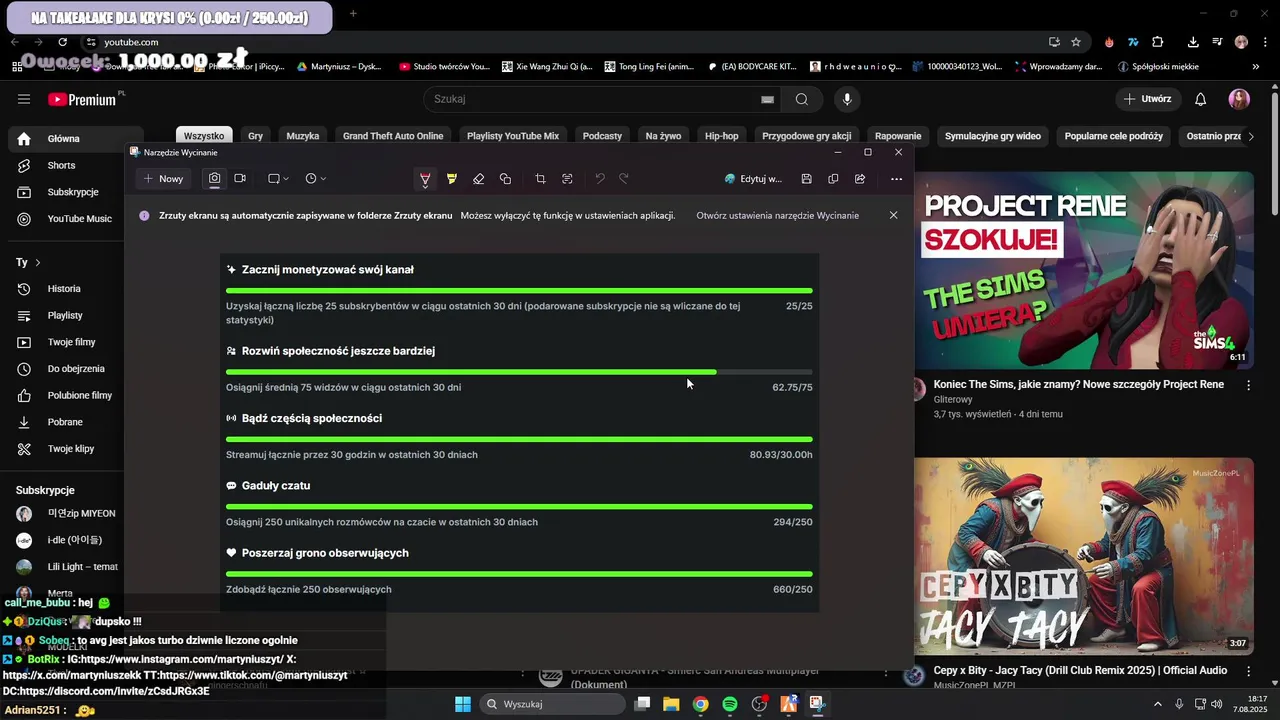
Task: Select the yellow highlighter tool
Action: click(452, 179)
